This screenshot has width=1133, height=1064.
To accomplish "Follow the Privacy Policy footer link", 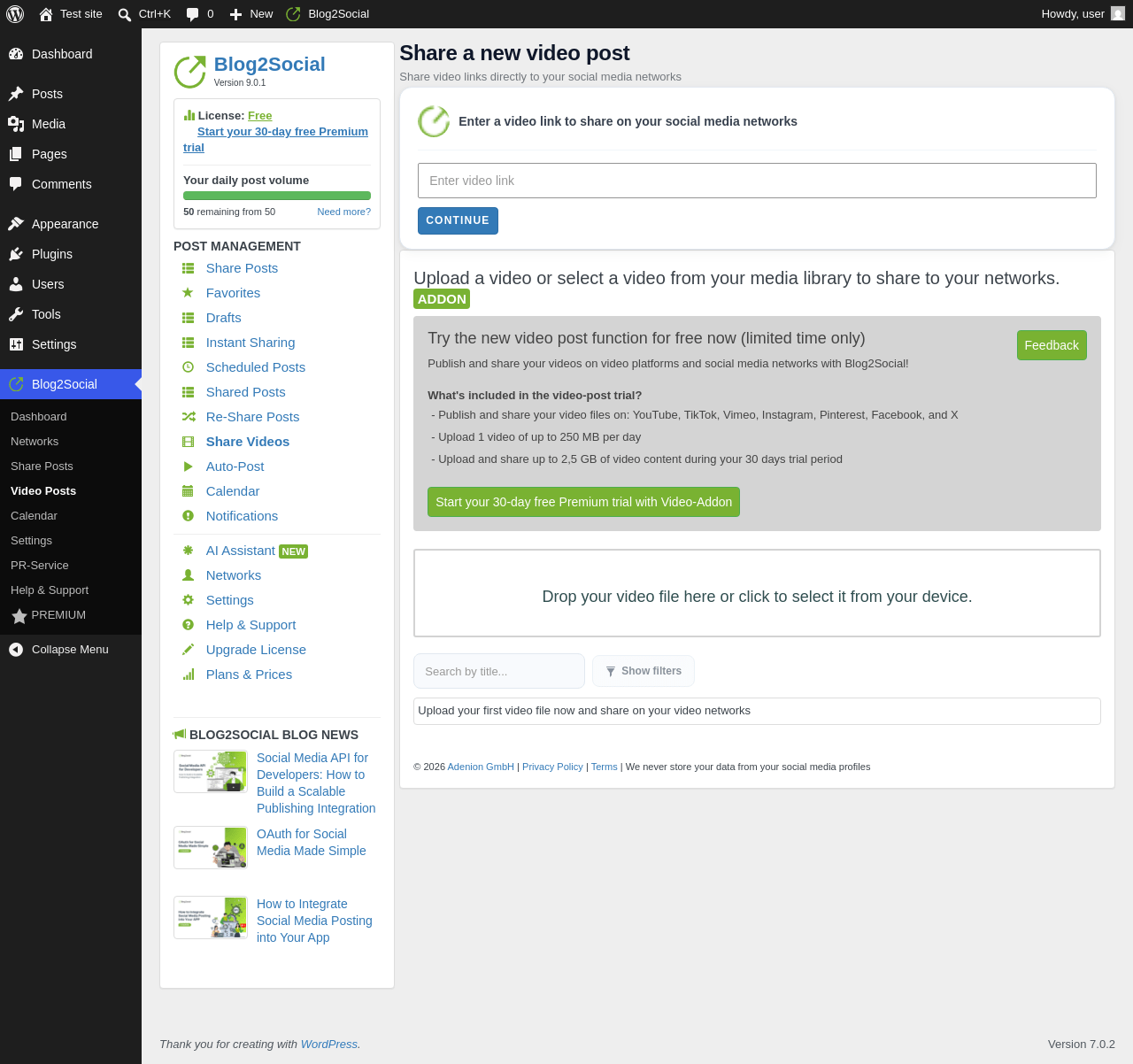I will 552,767.
